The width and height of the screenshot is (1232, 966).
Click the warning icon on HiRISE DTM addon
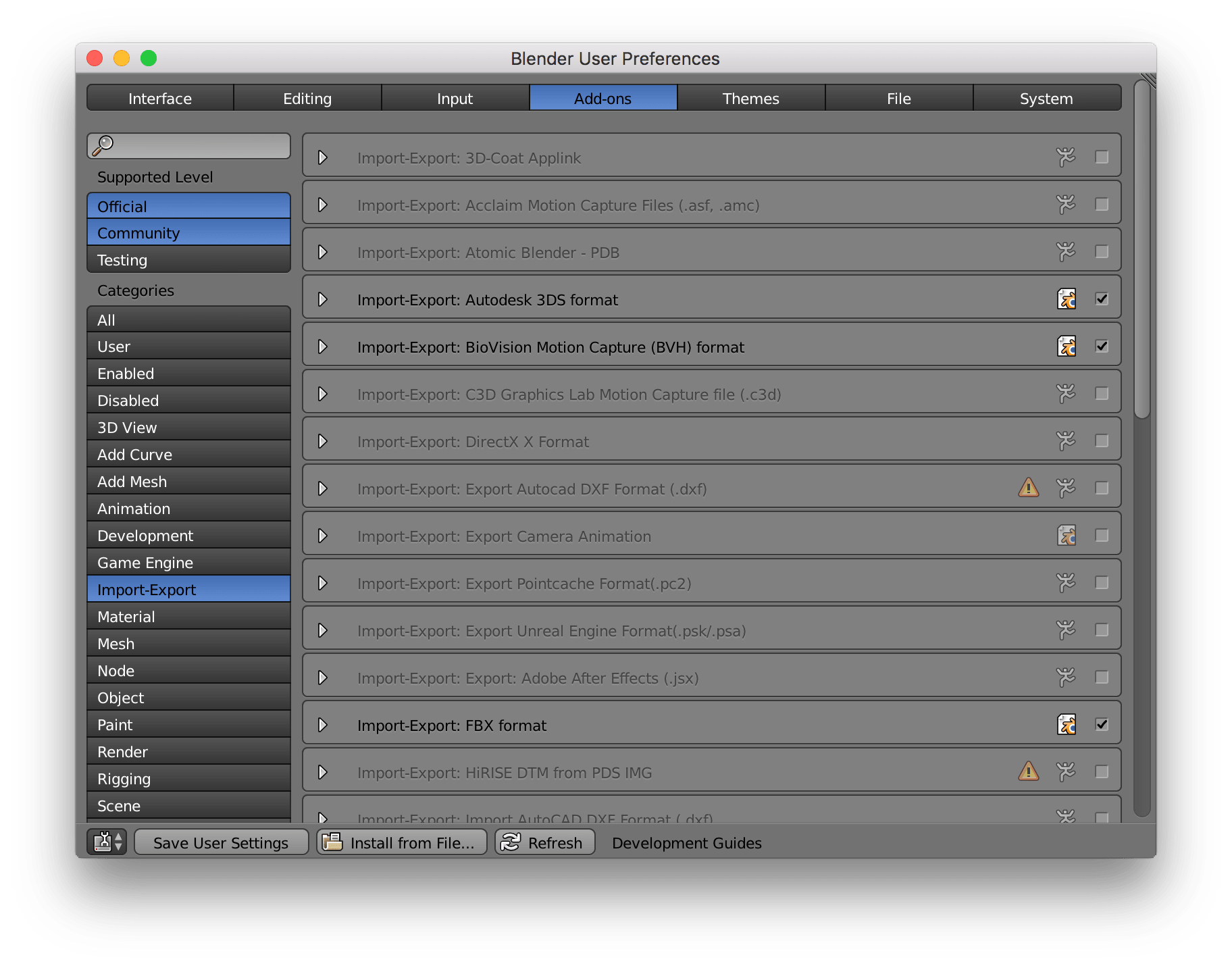[1028, 771]
